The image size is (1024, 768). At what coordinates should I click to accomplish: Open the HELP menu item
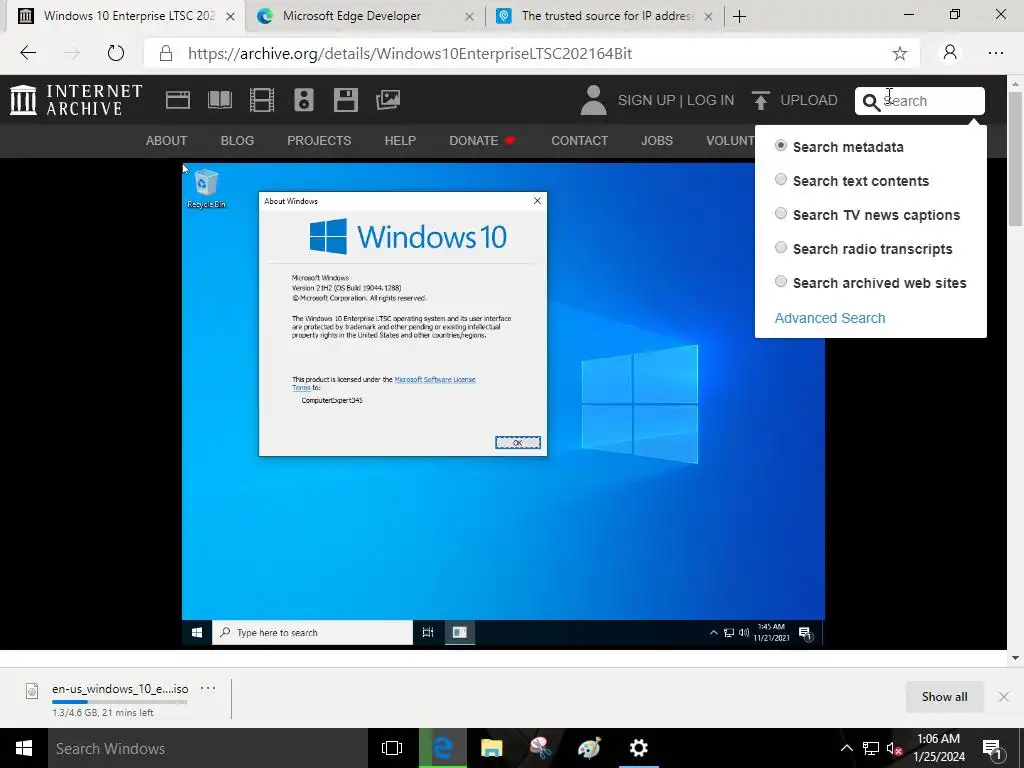click(400, 140)
